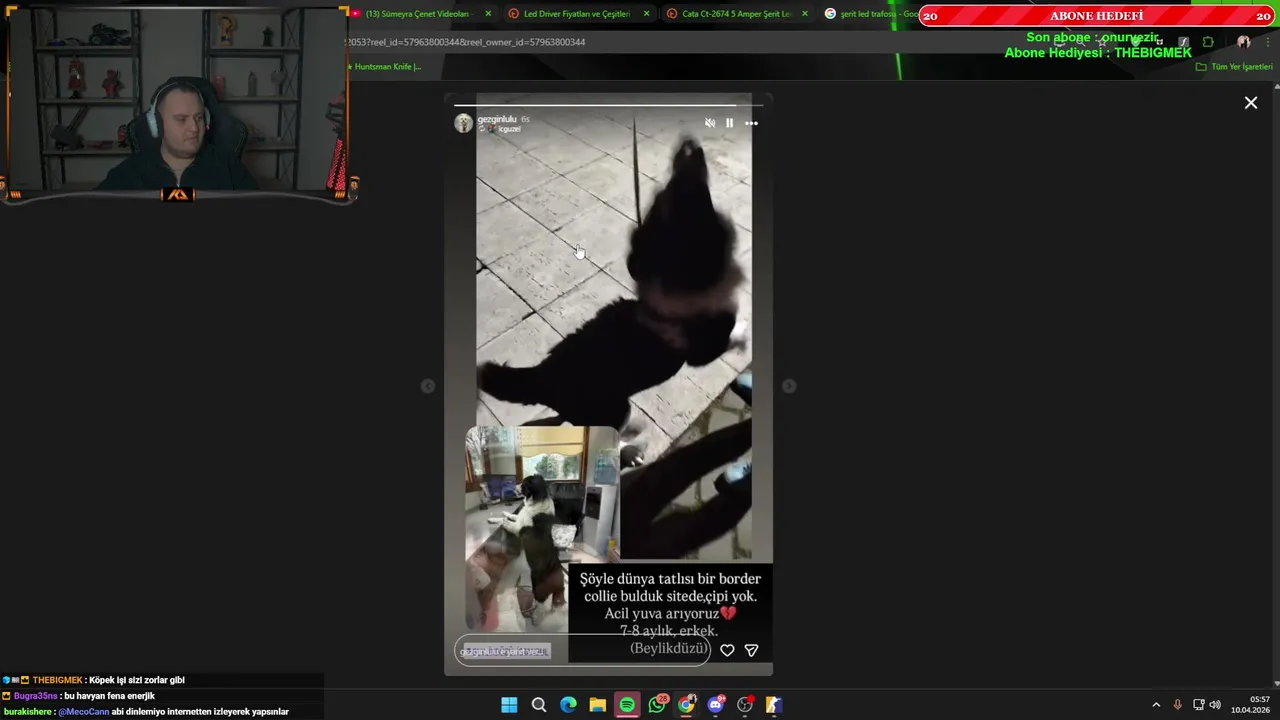Switch to Cata Ct-2674 5 Amper tab
Viewport: 1280px width, 720px height.
(736, 14)
